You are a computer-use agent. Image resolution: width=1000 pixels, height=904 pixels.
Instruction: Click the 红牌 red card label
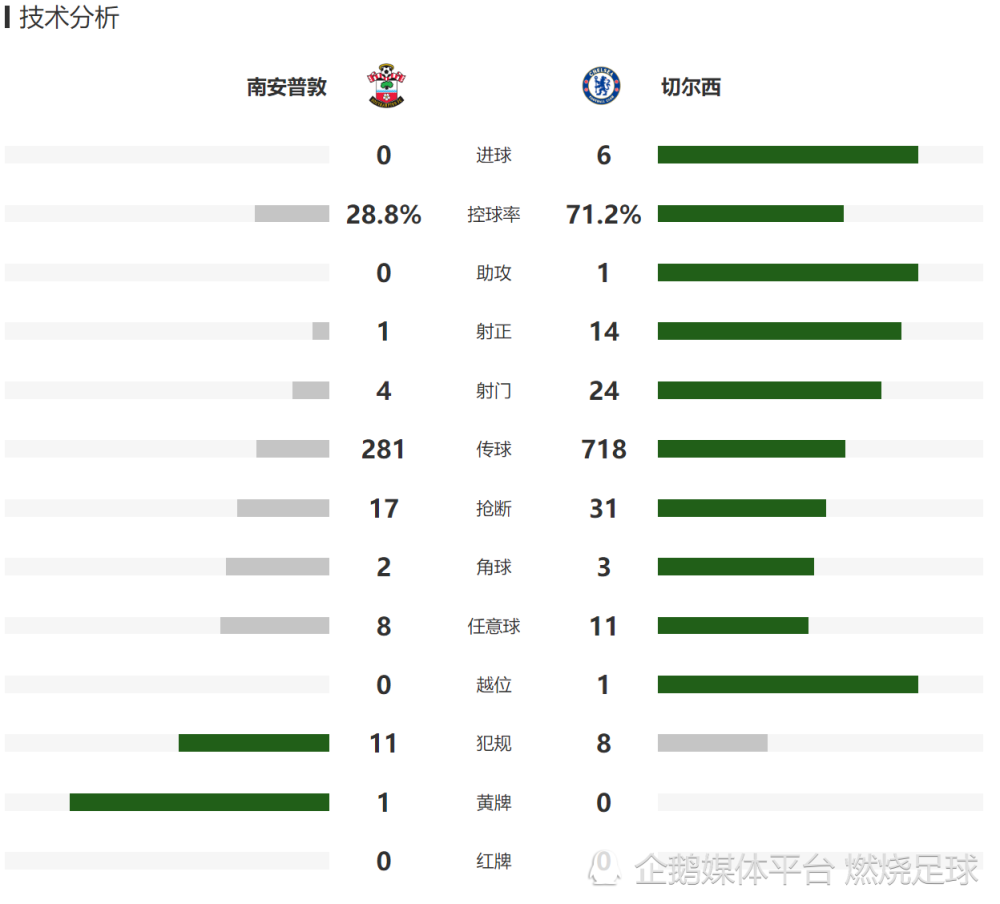493,861
